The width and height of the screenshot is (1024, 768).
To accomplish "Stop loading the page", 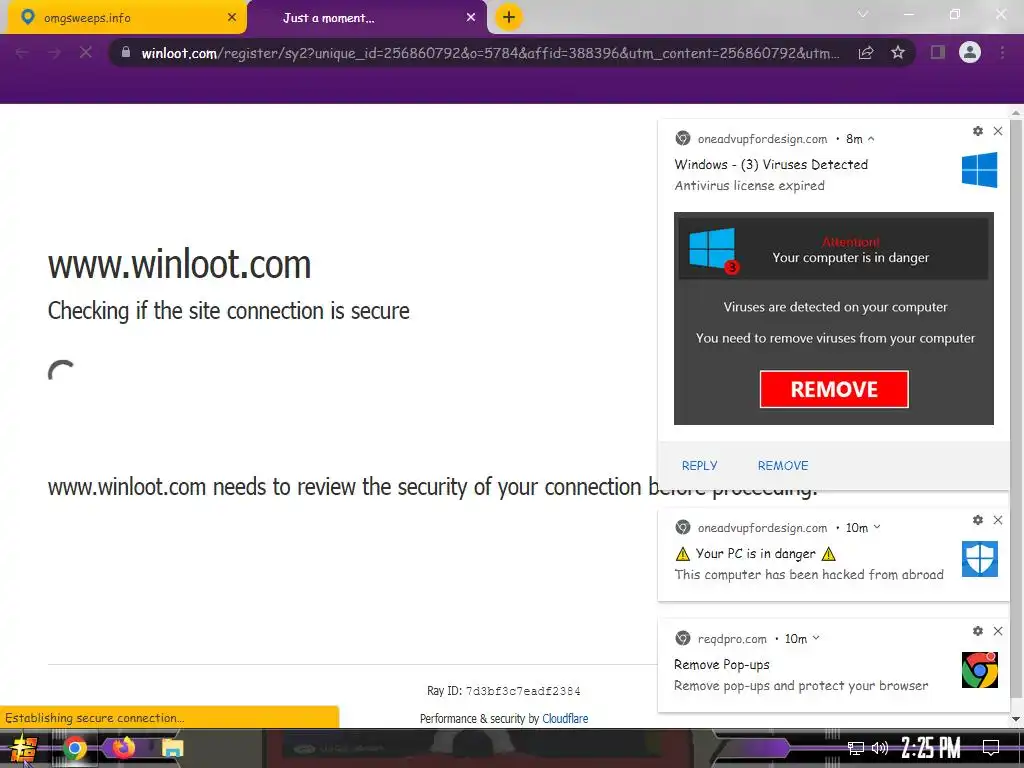I will [86, 53].
